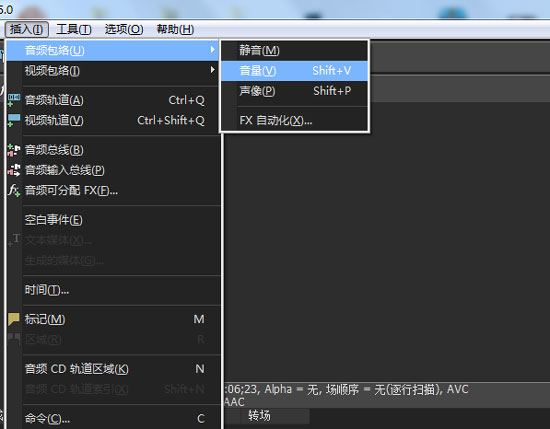Click the fx icon for 音频可分配 FX
550x429 pixels.
pos(14,190)
